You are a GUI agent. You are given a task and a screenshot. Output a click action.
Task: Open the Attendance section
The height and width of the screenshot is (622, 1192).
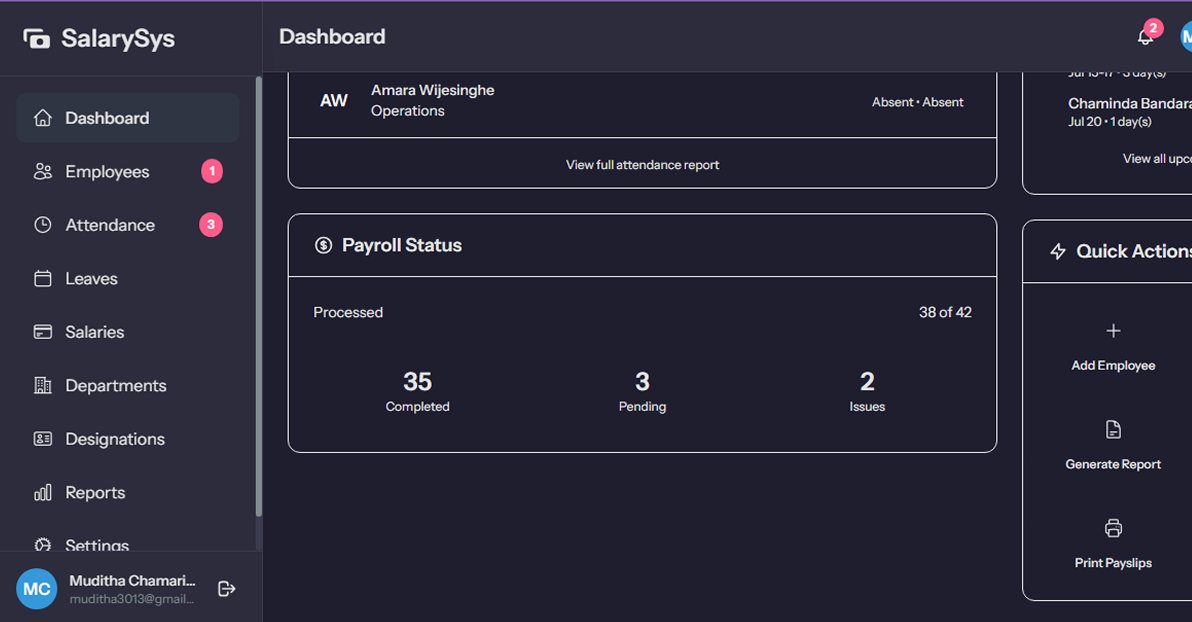click(110, 225)
